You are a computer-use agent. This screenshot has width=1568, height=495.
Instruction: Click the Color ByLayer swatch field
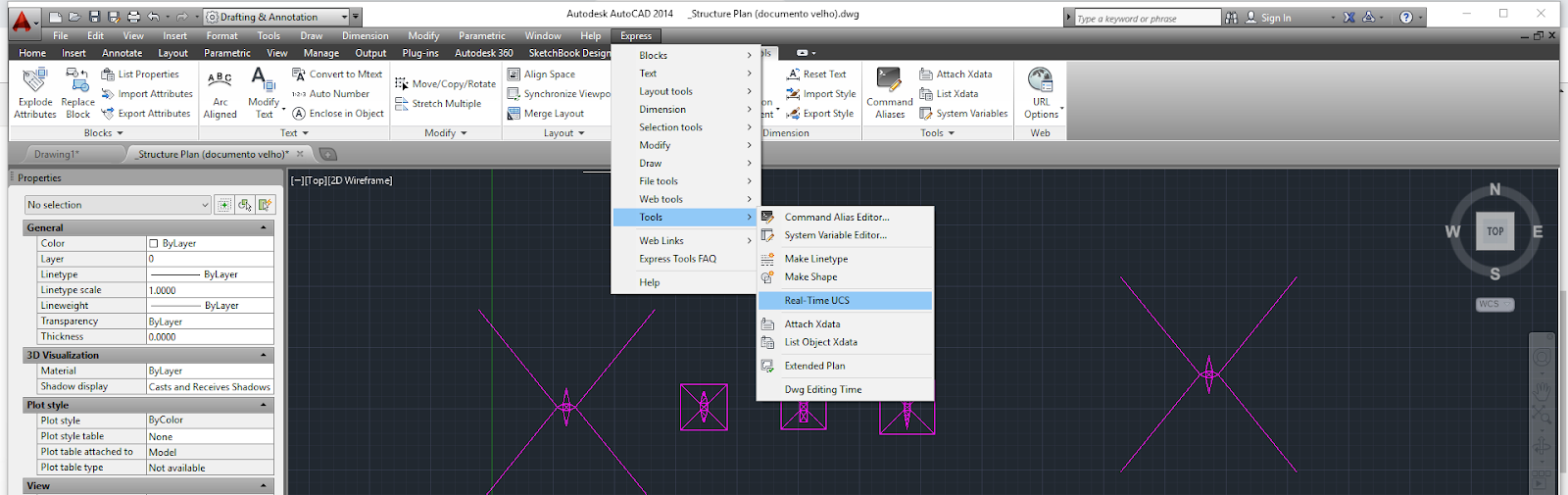tap(210, 243)
